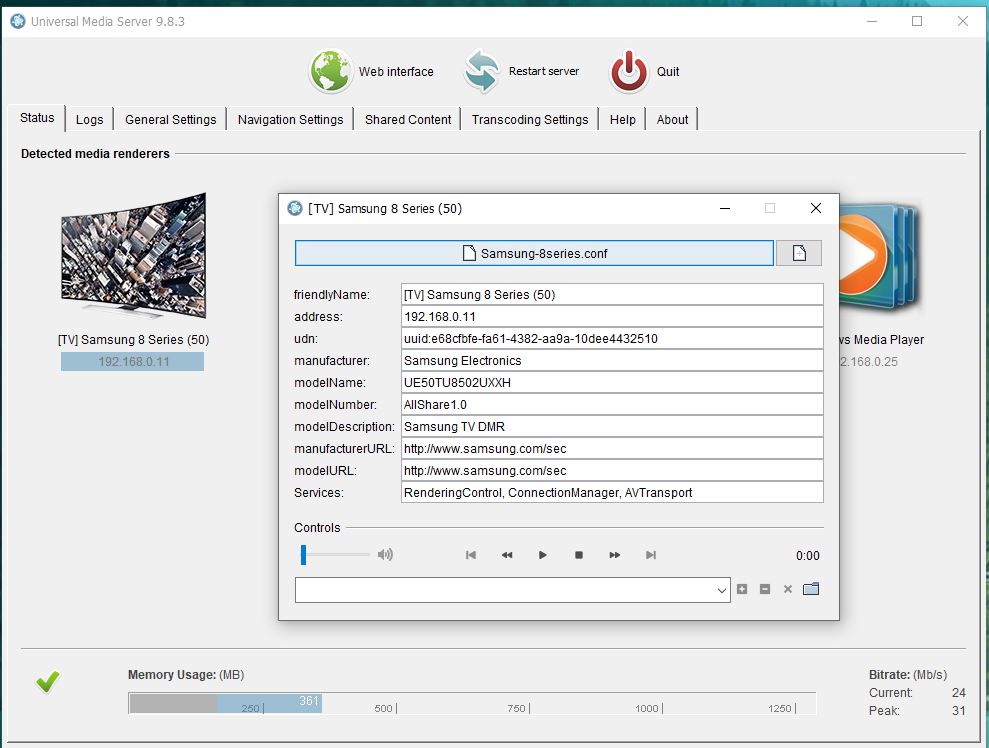The image size is (989, 748).
Task: Mute the renderer volume speaker icon
Action: click(x=385, y=555)
